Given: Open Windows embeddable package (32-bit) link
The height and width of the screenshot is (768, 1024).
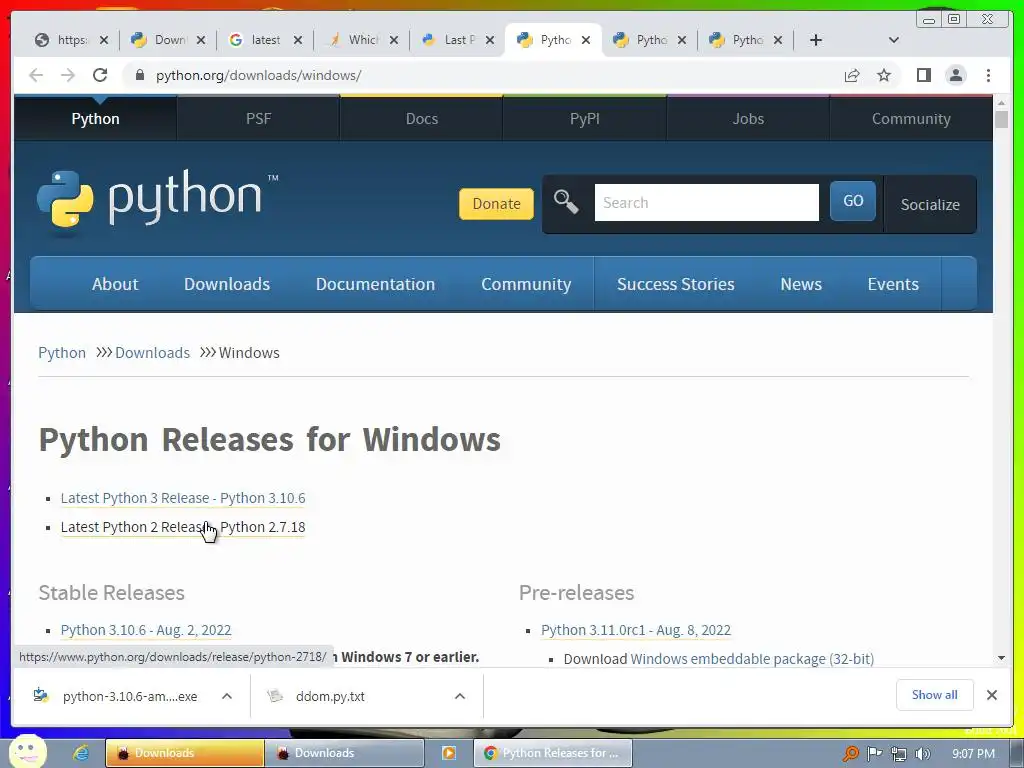Looking at the screenshot, I should click(x=752, y=659).
